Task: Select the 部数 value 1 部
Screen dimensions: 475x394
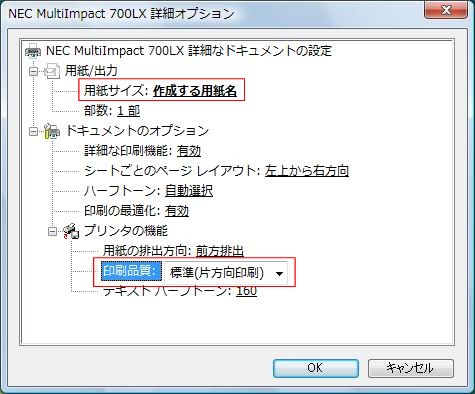Action: click(x=129, y=111)
